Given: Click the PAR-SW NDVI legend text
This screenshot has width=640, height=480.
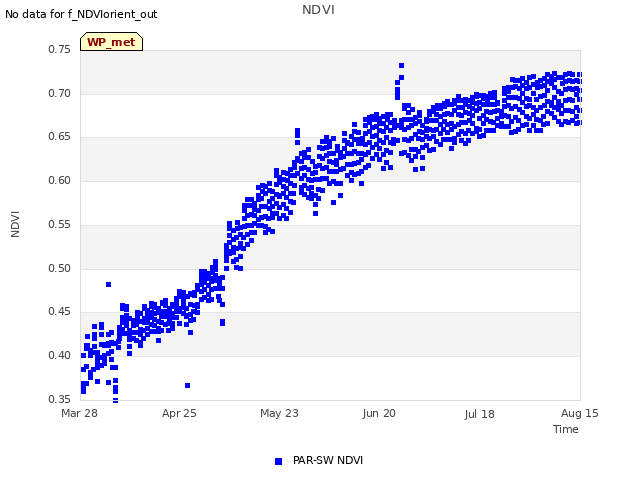Looking at the screenshot, I should [x=328, y=460].
